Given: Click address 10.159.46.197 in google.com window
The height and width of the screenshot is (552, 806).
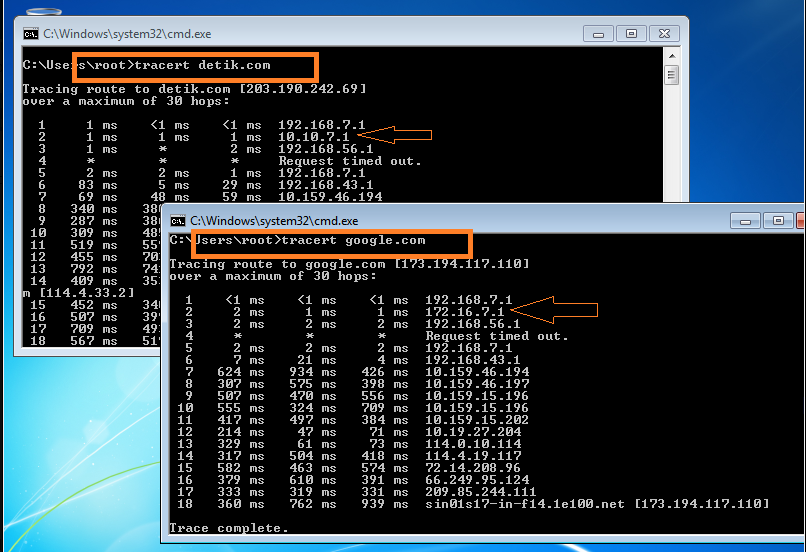Looking at the screenshot, I should [477, 384].
